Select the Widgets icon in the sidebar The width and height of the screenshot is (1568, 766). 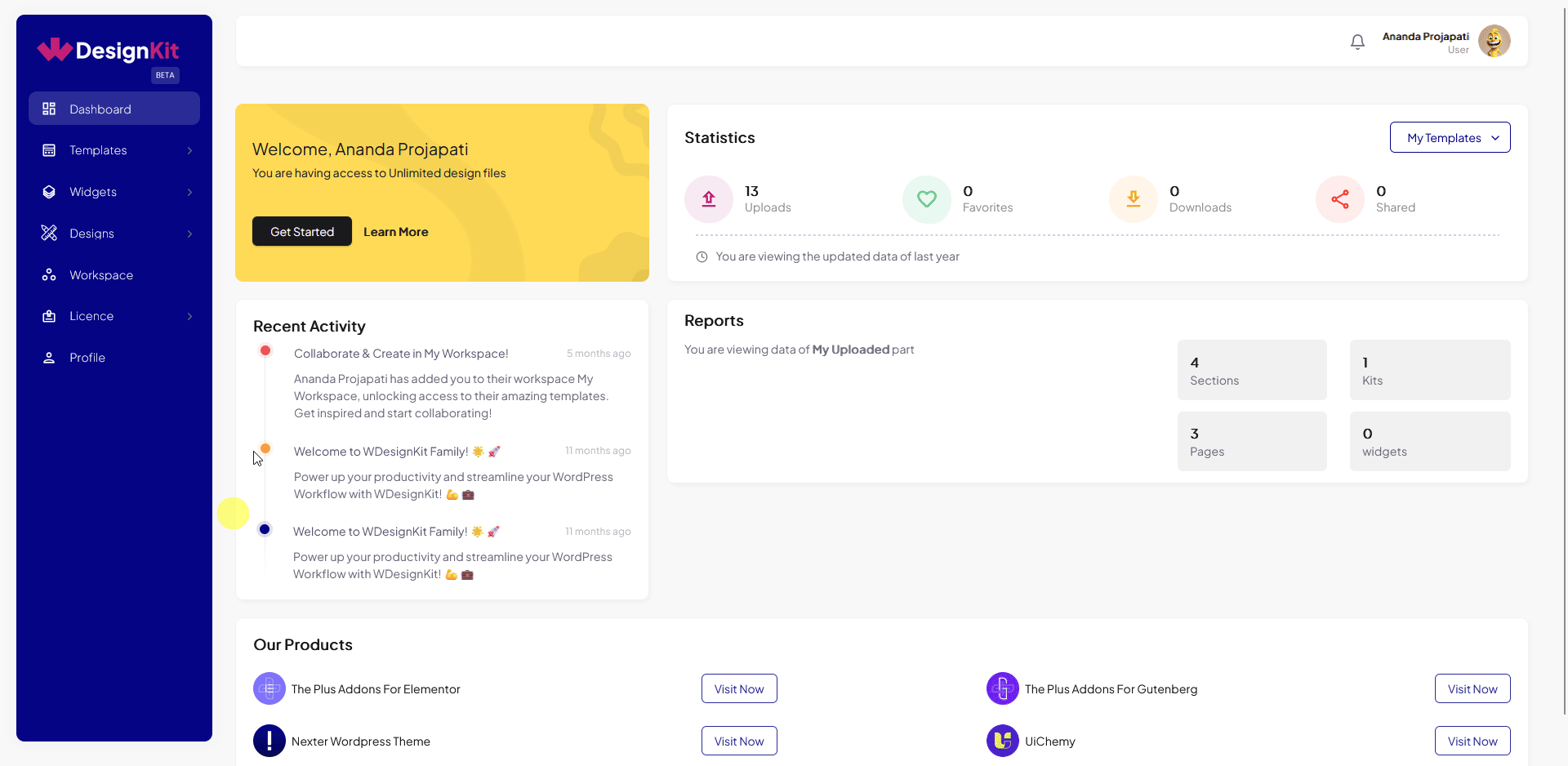pos(49,191)
